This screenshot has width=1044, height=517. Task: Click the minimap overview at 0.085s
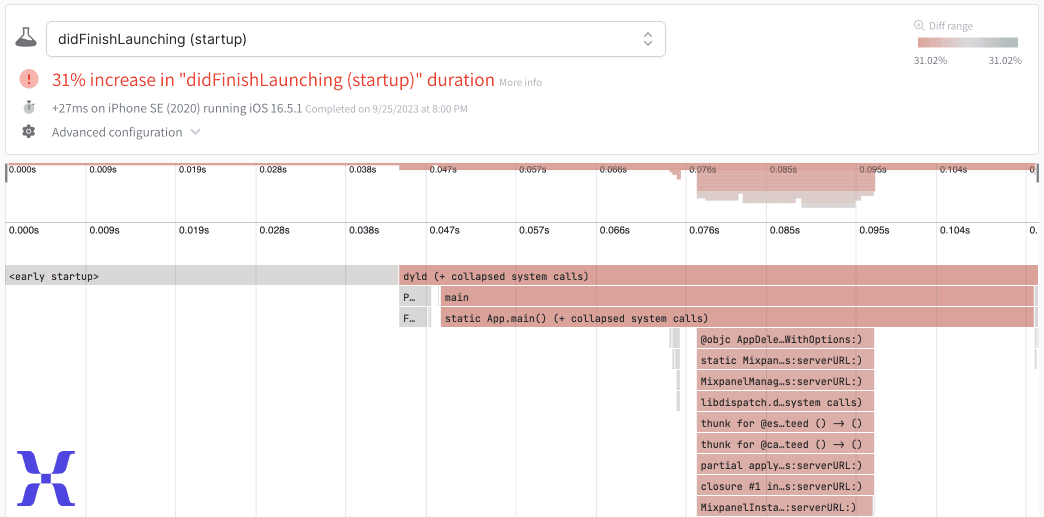[785, 185]
